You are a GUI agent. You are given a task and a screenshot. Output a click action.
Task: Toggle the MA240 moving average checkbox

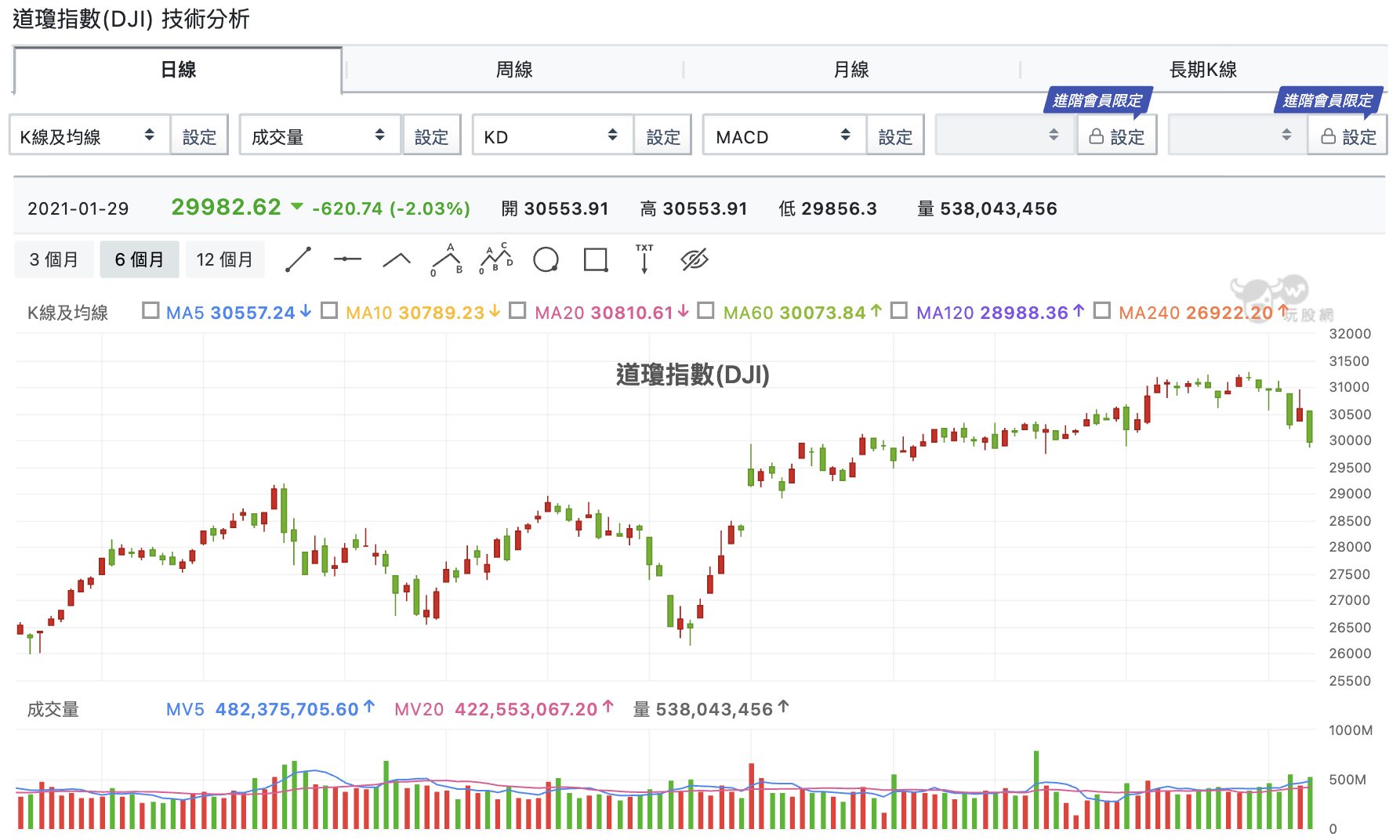(x=1101, y=311)
